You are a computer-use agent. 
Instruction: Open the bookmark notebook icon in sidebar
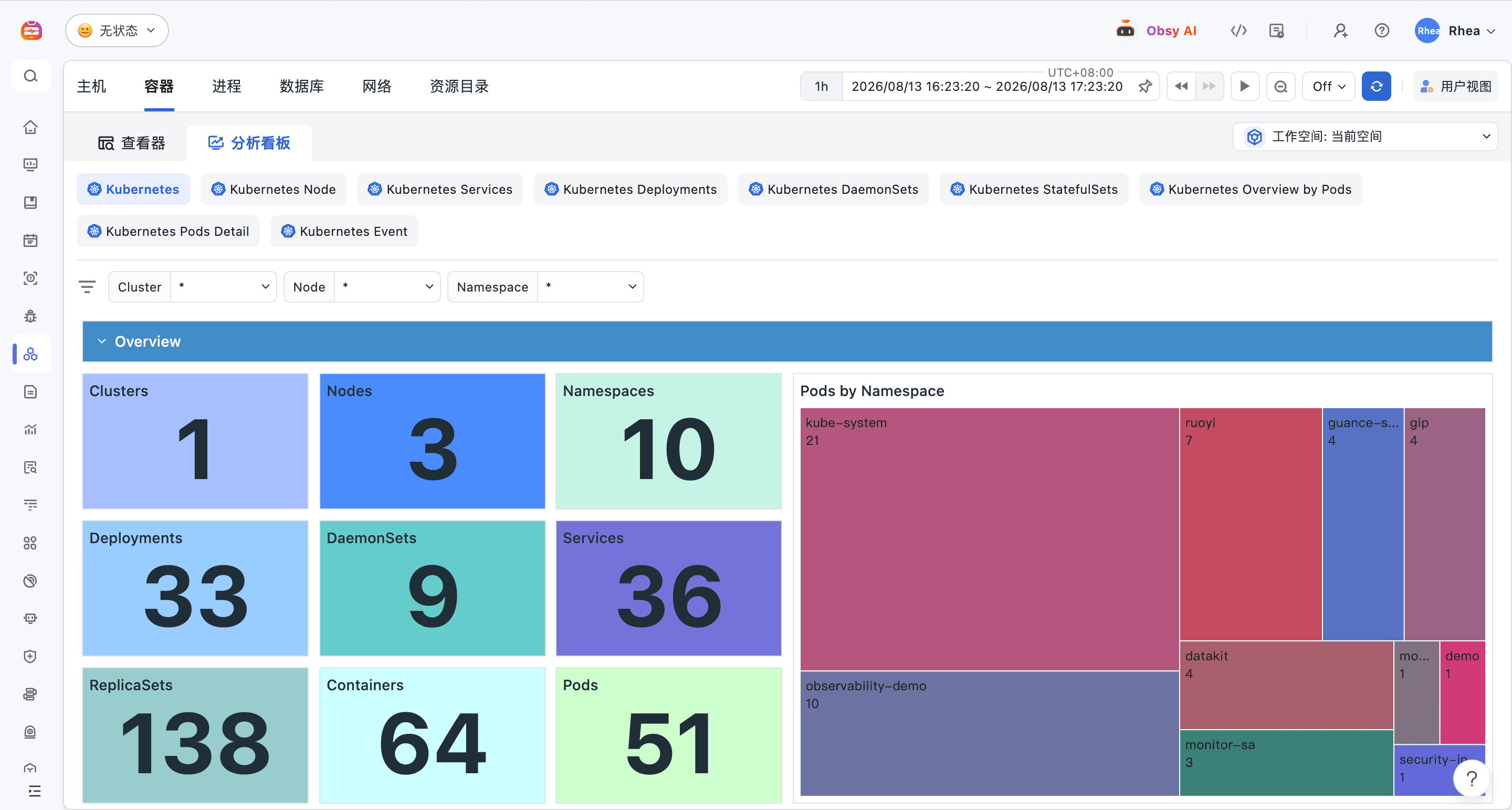pyautogui.click(x=30, y=203)
